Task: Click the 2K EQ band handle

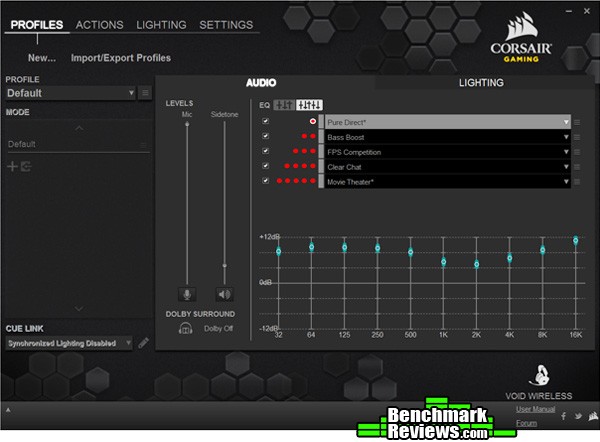Action: 476,264
